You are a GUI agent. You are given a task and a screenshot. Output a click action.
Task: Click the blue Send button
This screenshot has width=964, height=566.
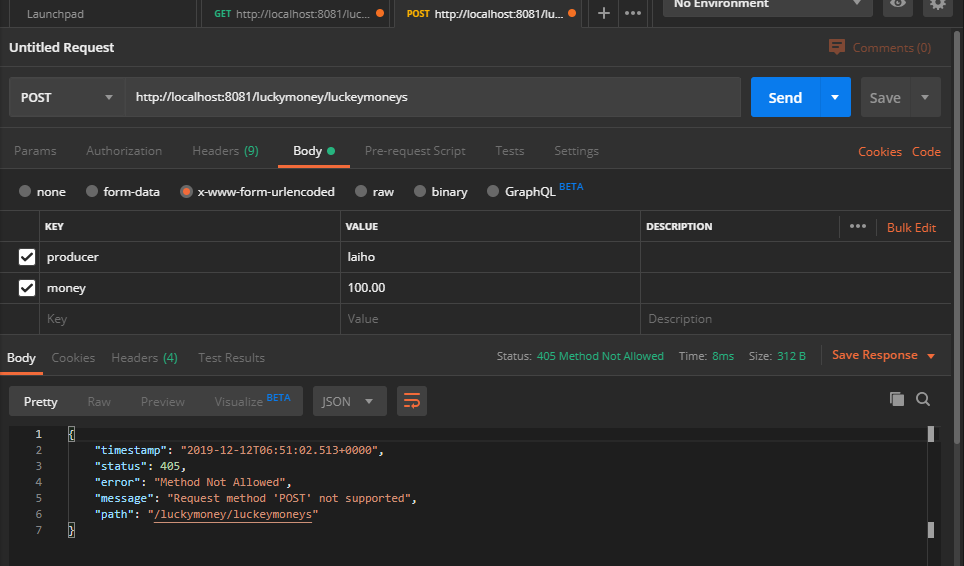(x=785, y=97)
